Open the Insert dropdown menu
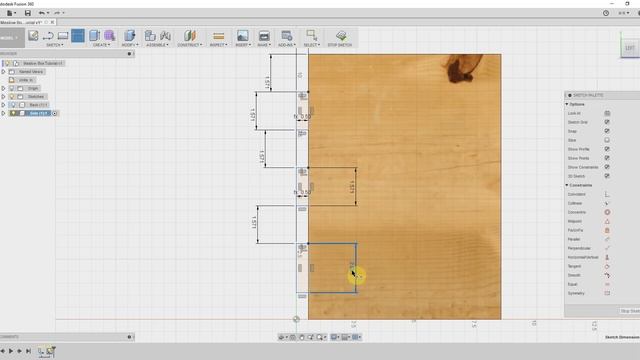Screen dimensions: 640x360 tap(243, 45)
